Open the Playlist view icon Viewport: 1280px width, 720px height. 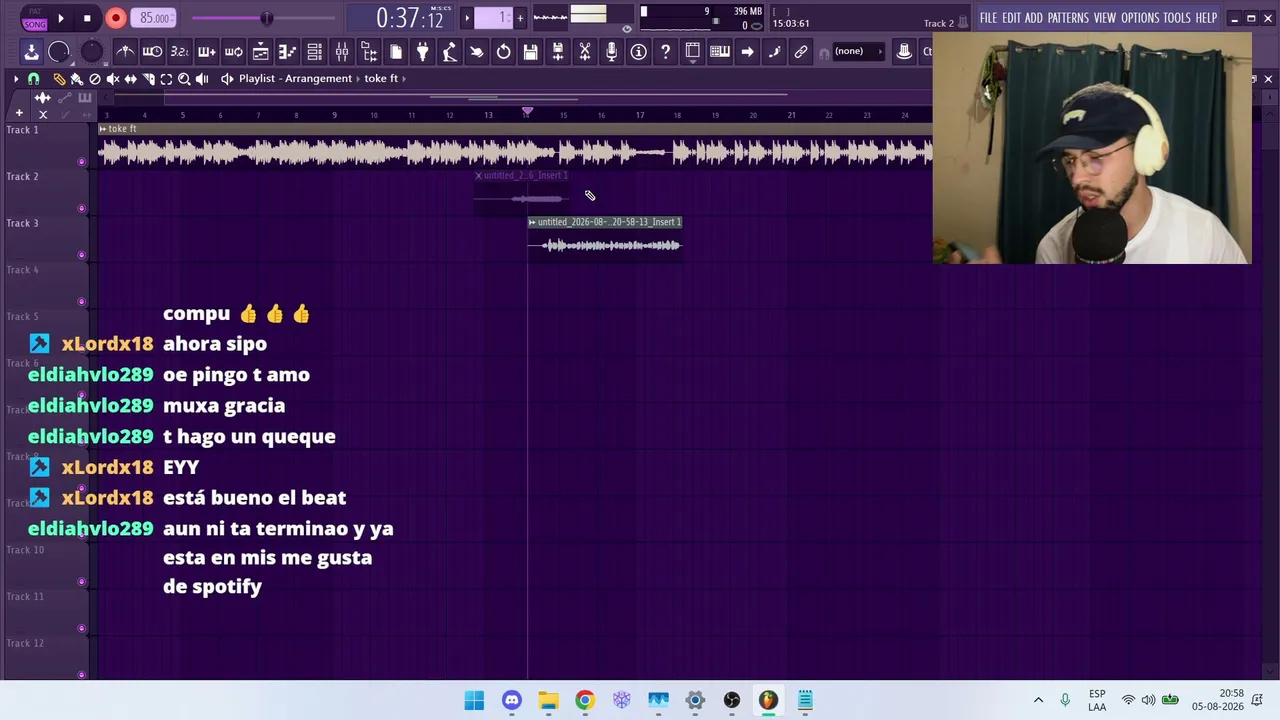coord(260,52)
